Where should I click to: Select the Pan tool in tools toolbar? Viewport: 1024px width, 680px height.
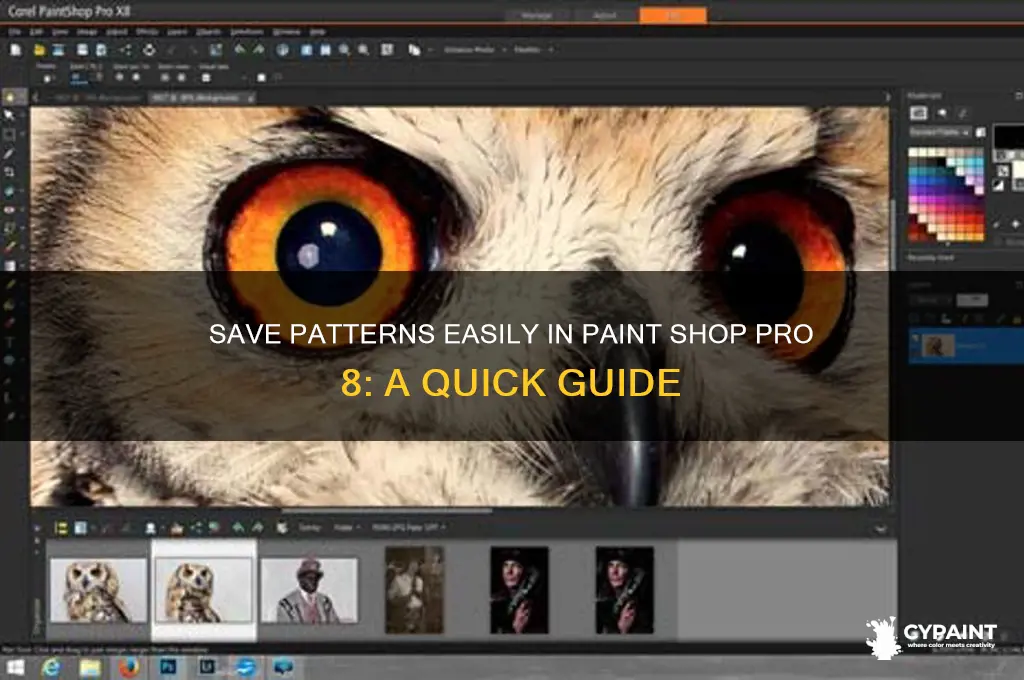9,97
